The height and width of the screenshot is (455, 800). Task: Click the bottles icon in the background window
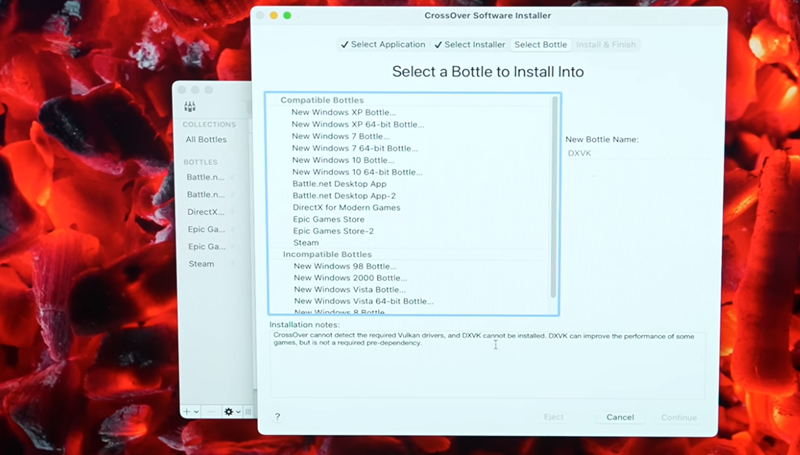[190, 106]
